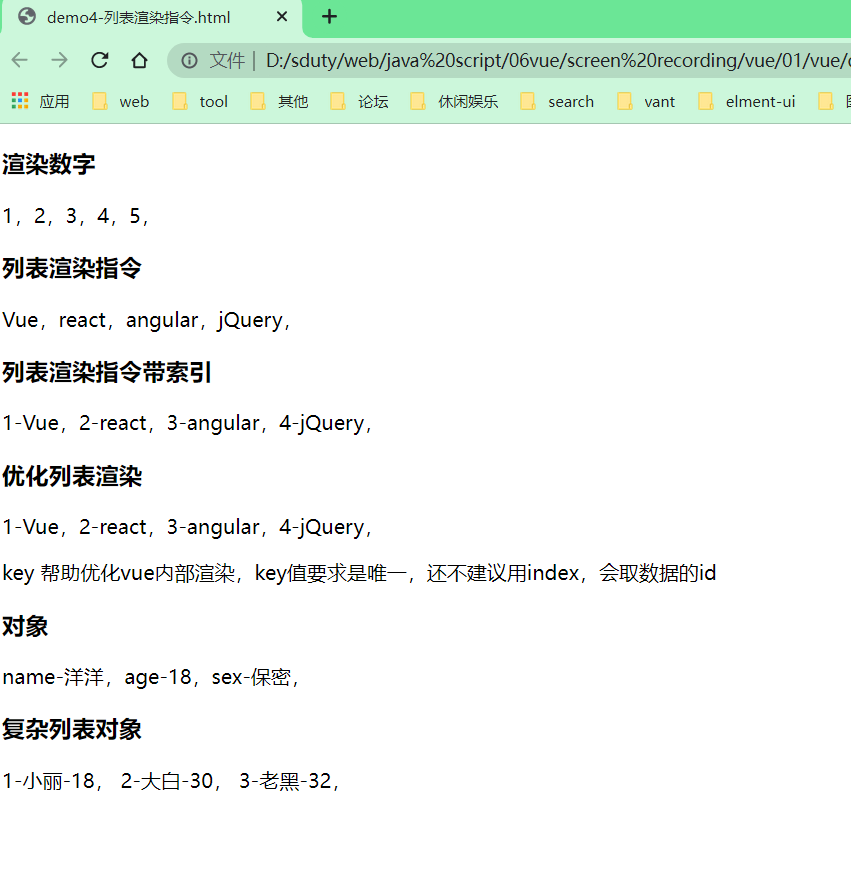Image resolution: width=851 pixels, height=871 pixels.
Task: Click the heading 复杂列表对象
Action: [72, 729]
